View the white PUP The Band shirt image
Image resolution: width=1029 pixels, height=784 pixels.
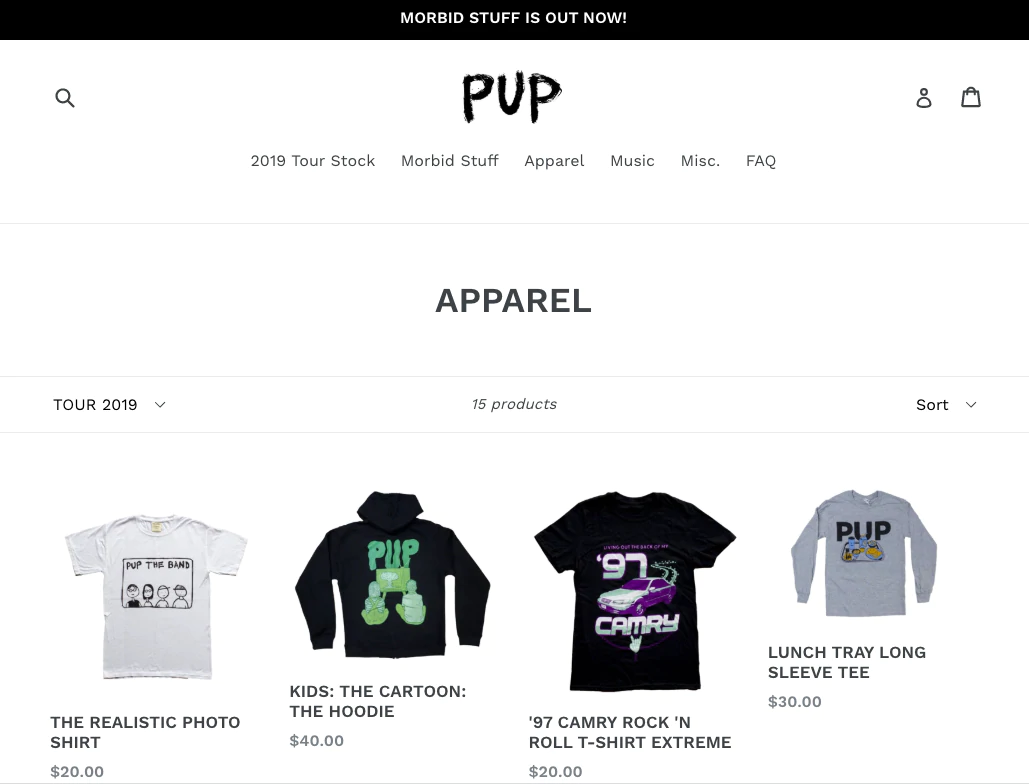click(x=156, y=596)
